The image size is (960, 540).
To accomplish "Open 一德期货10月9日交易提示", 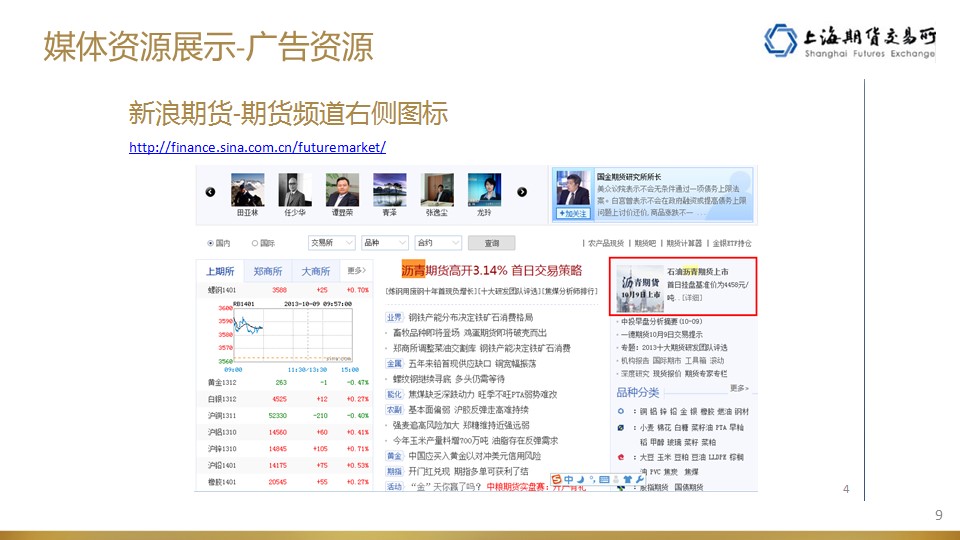I will click(662, 334).
